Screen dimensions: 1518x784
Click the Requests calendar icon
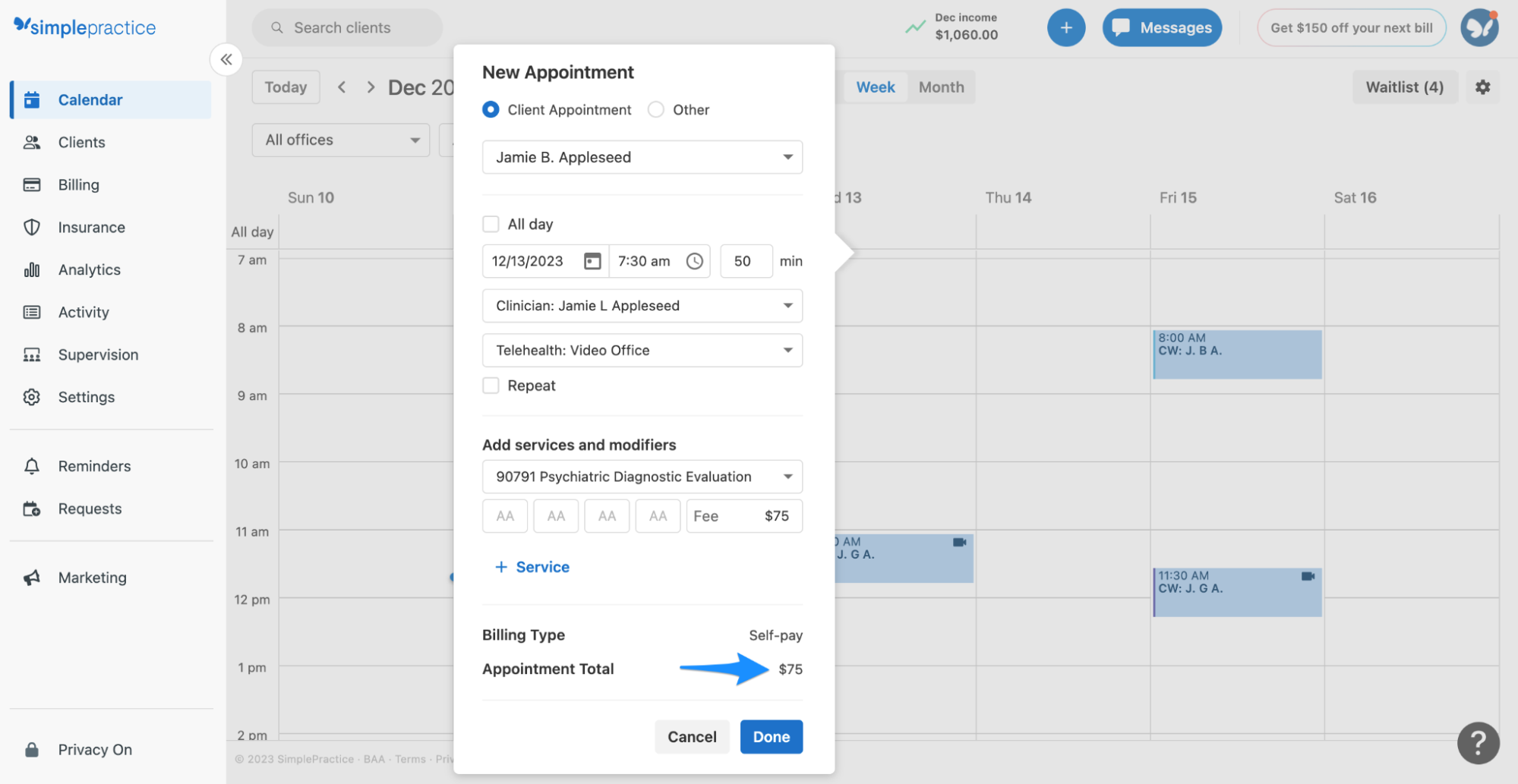point(32,508)
